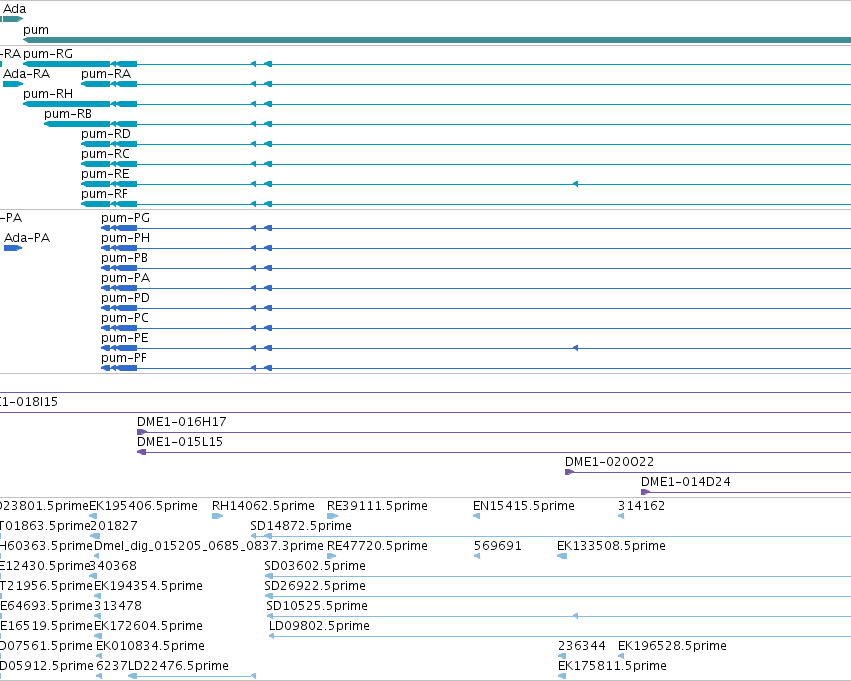Click the Ada gene arrow glyph
Screen dimensions: 851x681
tap(11, 19)
